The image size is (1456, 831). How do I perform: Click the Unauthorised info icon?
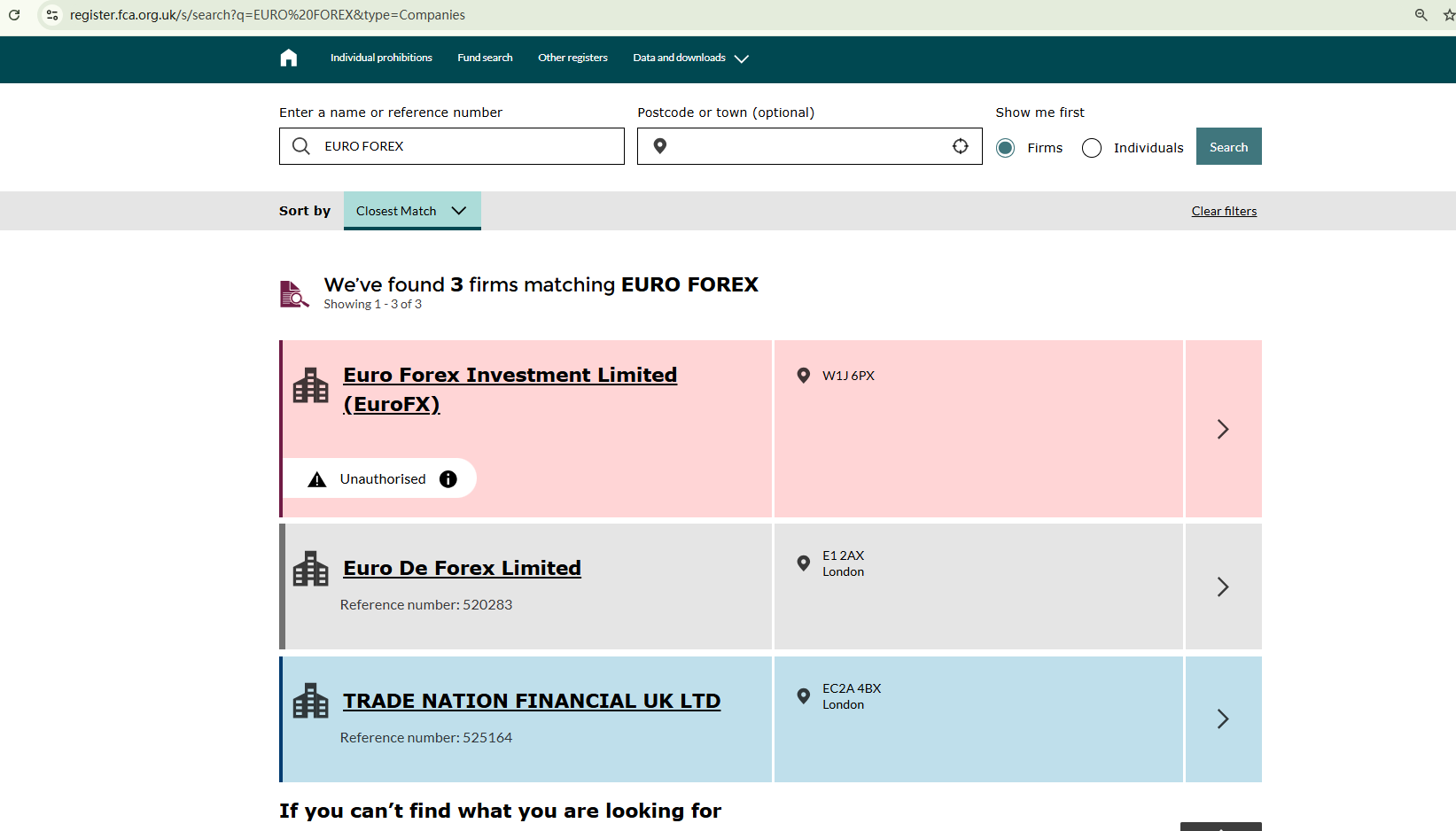tap(448, 479)
